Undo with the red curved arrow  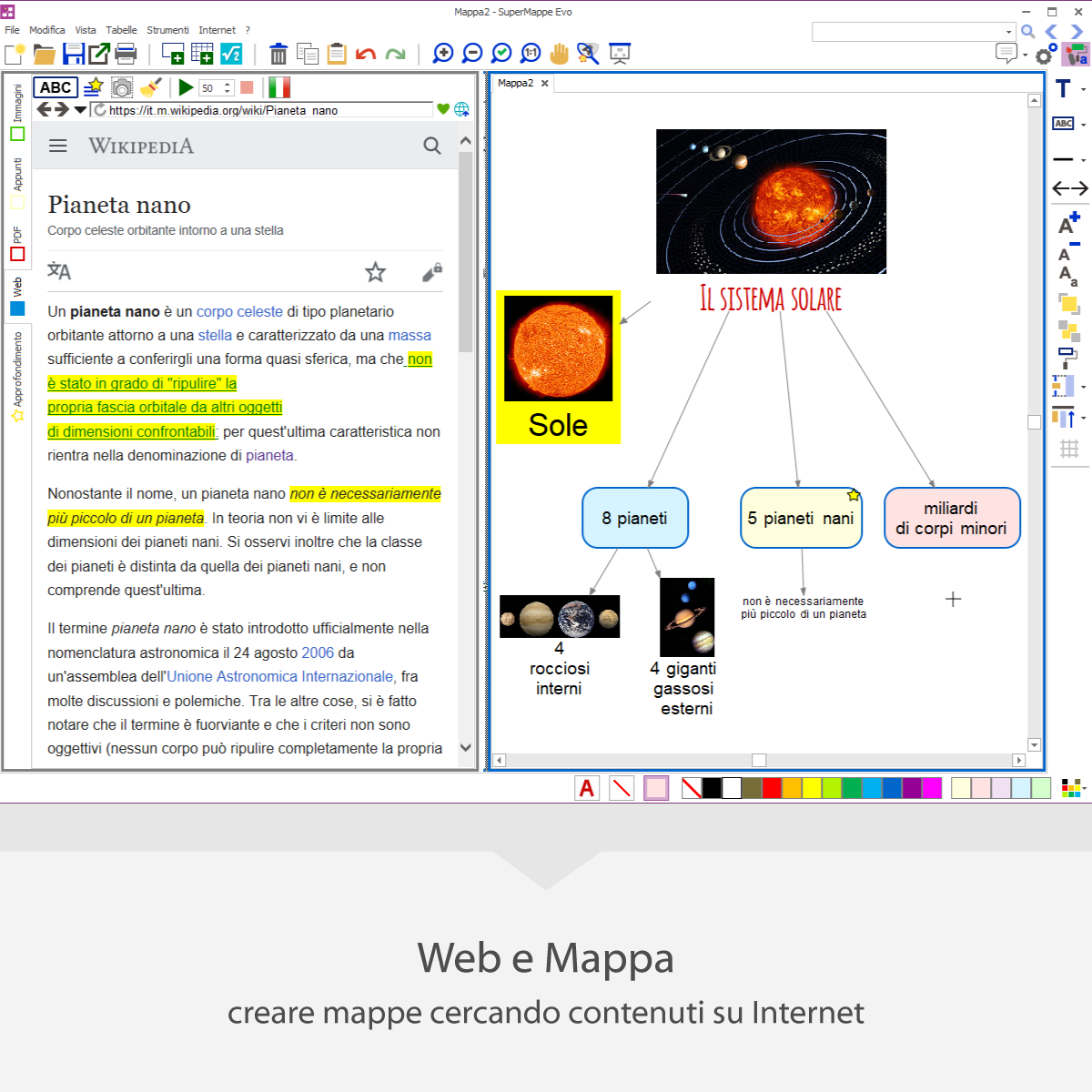pyautogui.click(x=366, y=54)
